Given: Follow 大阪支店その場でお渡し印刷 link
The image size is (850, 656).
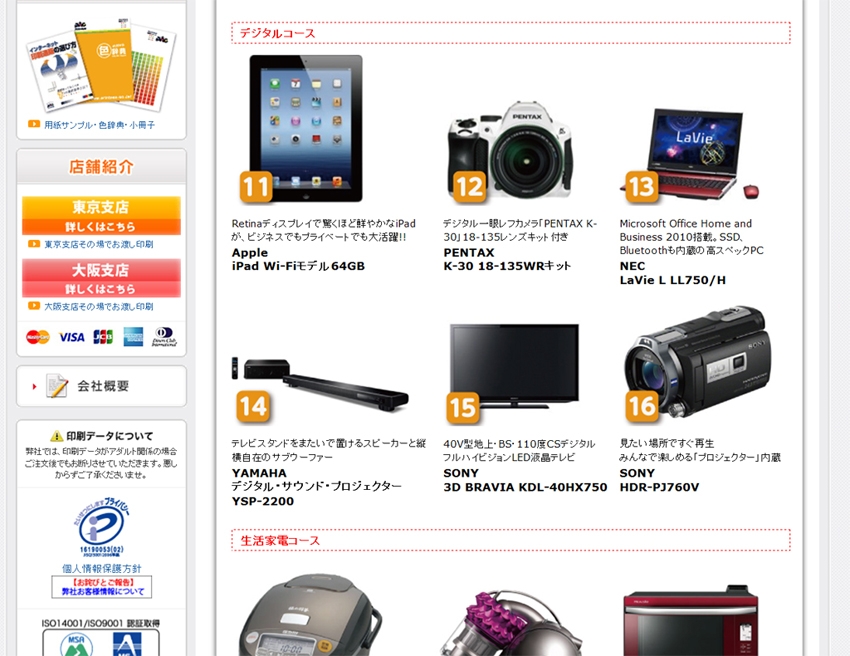Looking at the screenshot, I should point(99,306).
